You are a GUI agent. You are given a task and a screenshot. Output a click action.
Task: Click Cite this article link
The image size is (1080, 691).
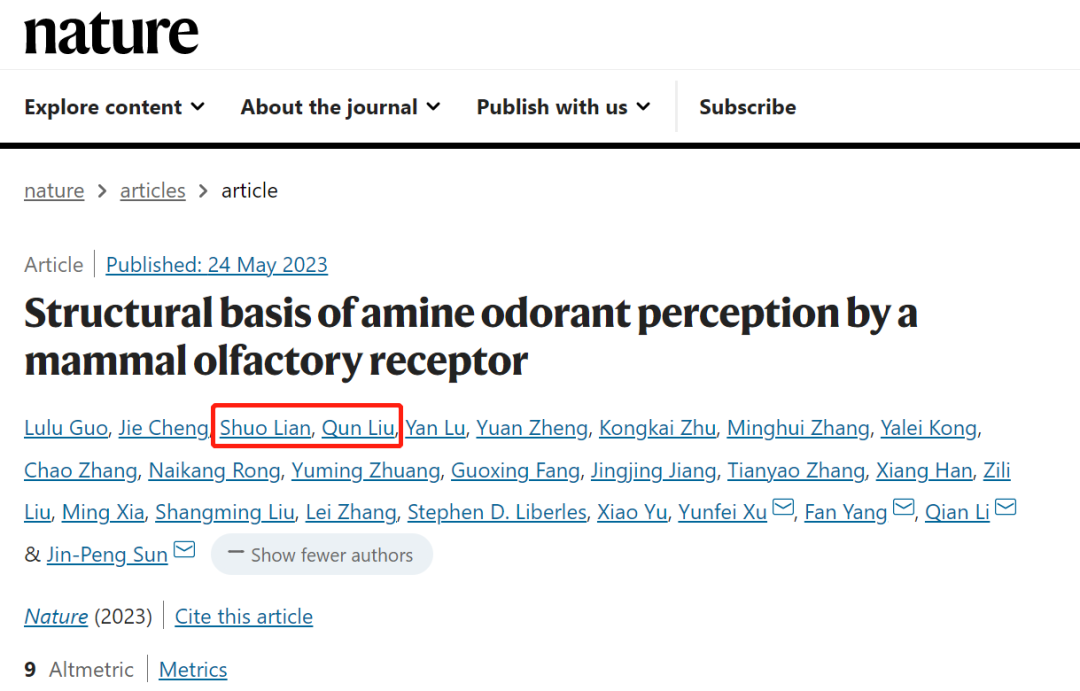pos(244,617)
